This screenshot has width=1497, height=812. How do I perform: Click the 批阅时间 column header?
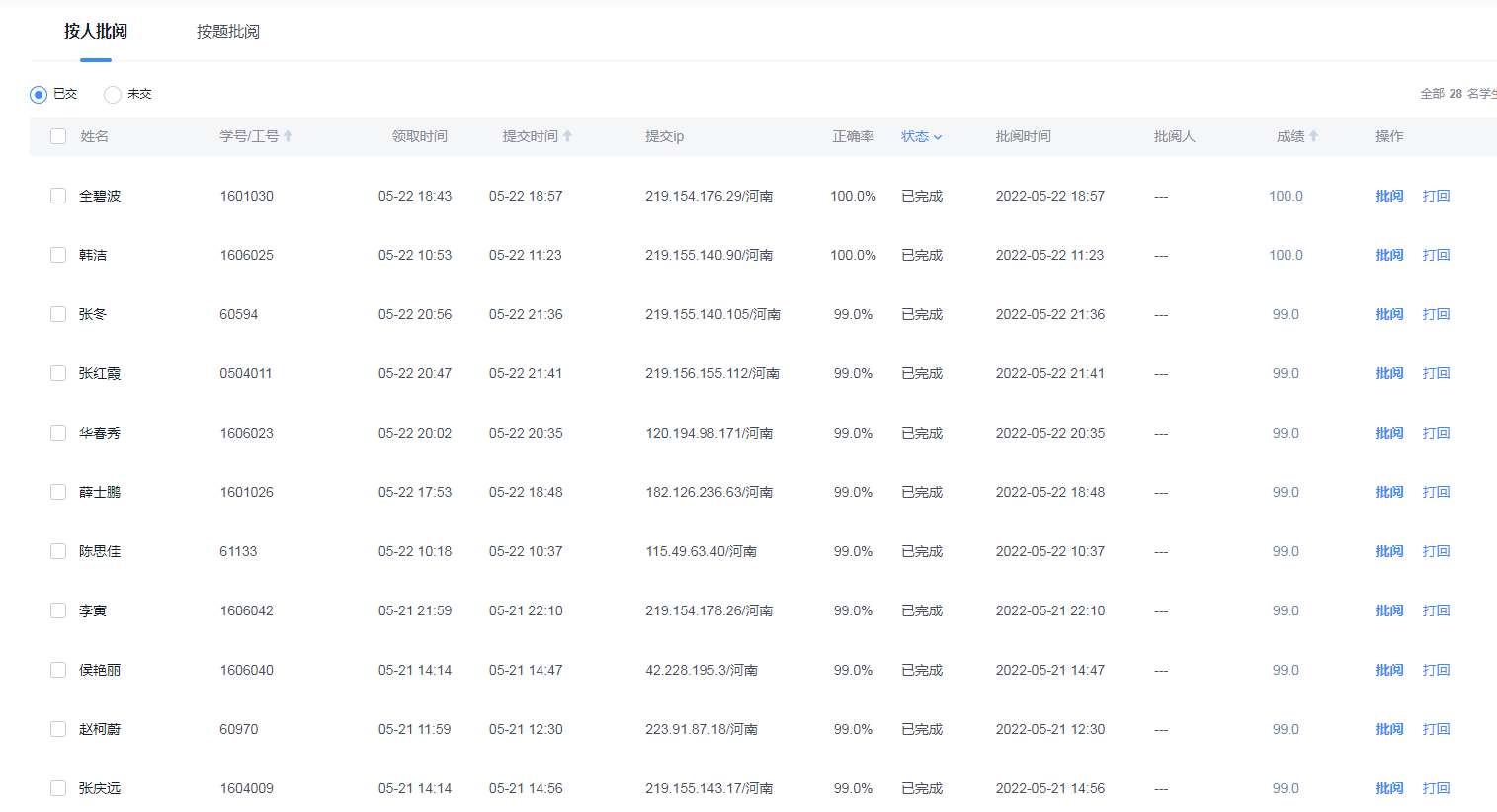point(1024,136)
